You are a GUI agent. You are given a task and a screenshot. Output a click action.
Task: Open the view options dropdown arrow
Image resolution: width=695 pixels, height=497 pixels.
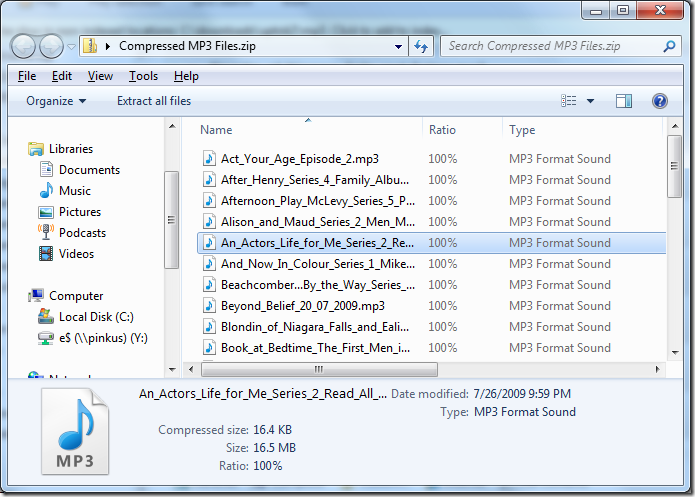(x=590, y=101)
